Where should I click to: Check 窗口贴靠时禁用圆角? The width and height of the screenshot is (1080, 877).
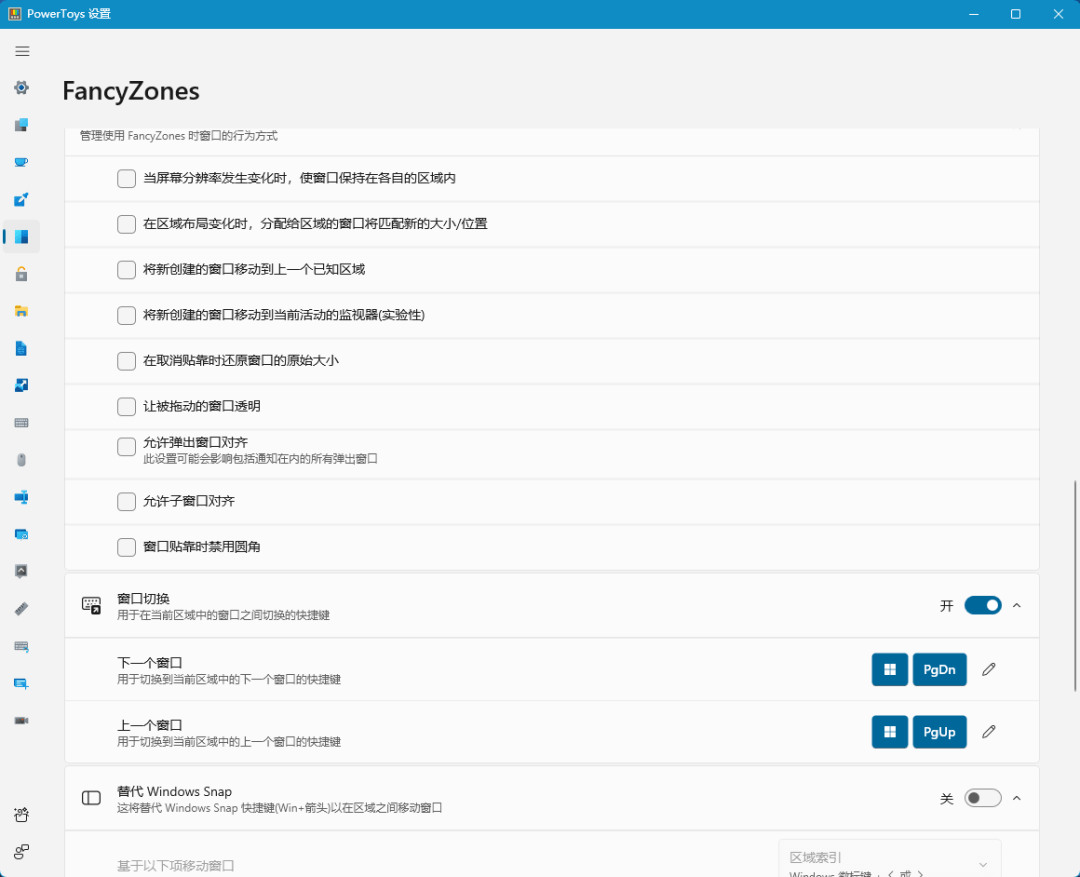(126, 547)
